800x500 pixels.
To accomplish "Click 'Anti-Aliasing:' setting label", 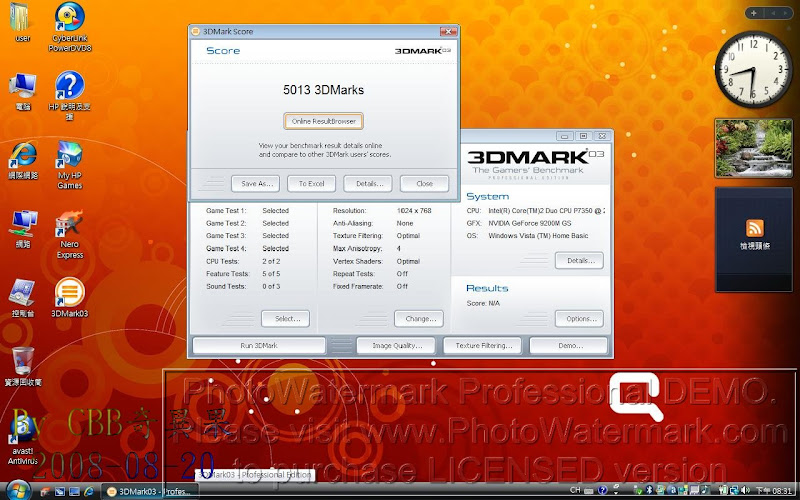I will (352, 223).
